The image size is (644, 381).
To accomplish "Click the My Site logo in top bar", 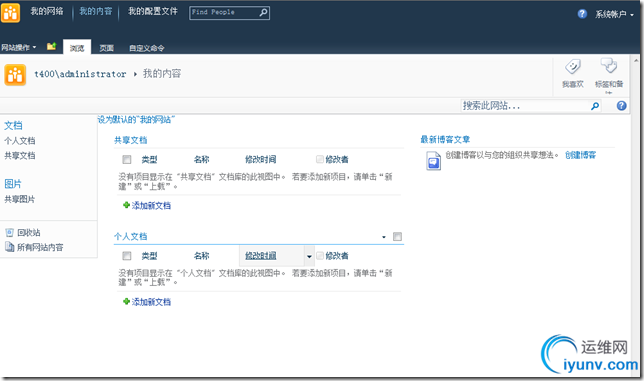I will point(10,12).
